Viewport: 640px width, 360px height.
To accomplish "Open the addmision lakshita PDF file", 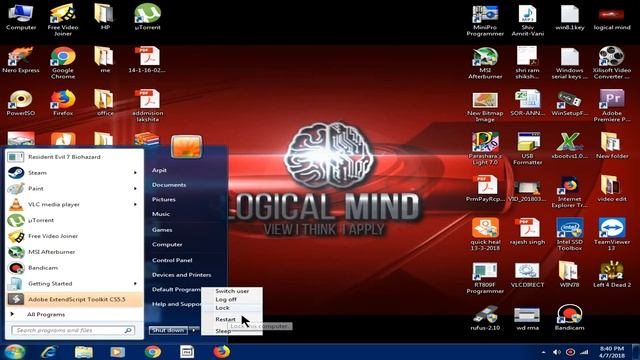I will tap(147, 106).
